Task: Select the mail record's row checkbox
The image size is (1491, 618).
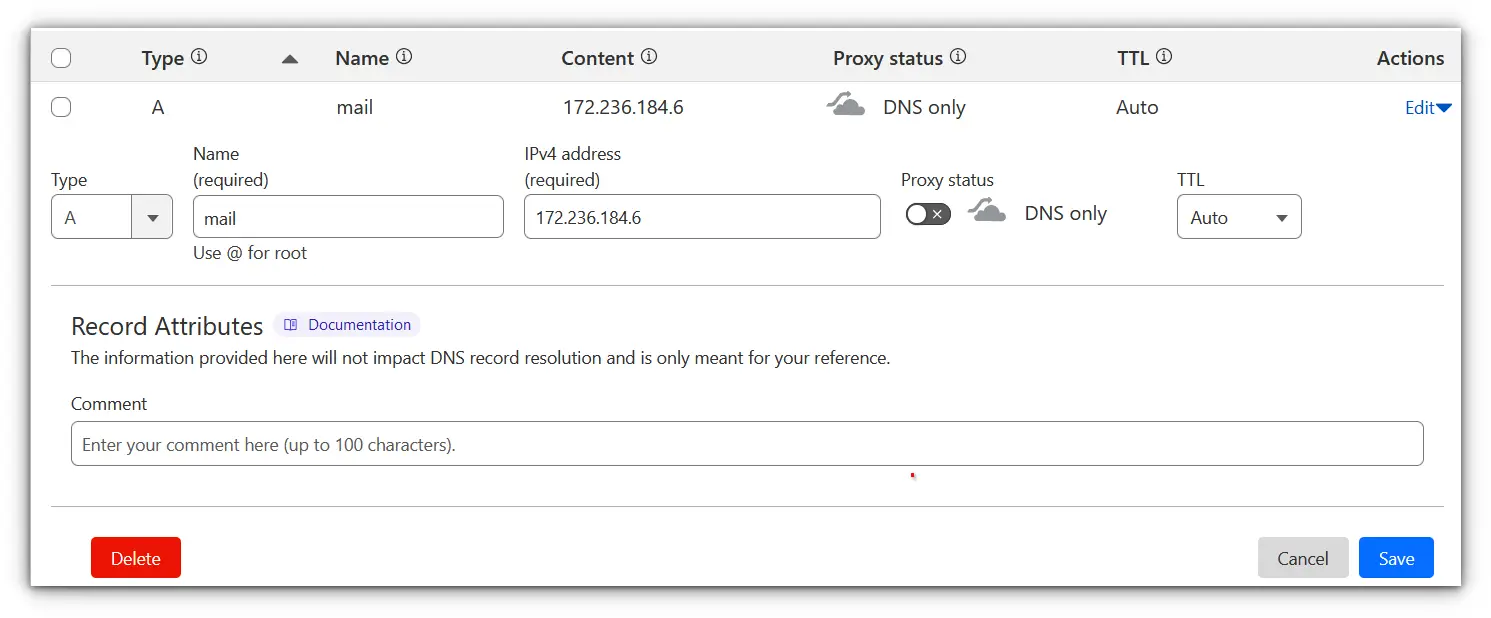Action: (61, 107)
